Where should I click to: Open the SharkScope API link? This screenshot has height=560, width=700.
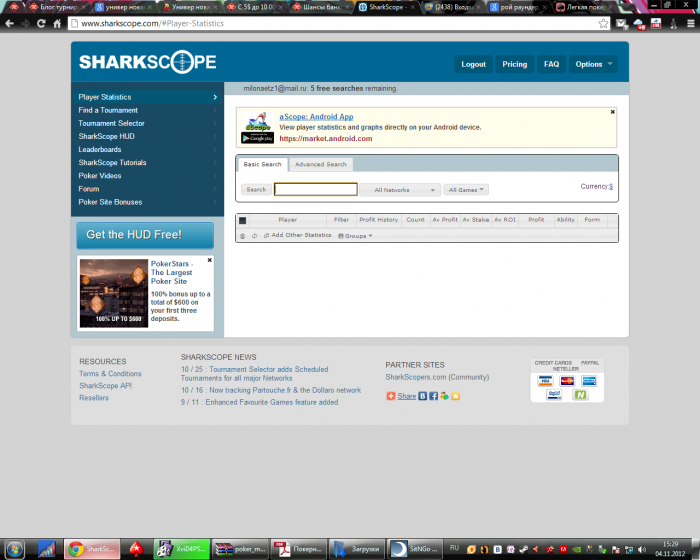(105, 386)
